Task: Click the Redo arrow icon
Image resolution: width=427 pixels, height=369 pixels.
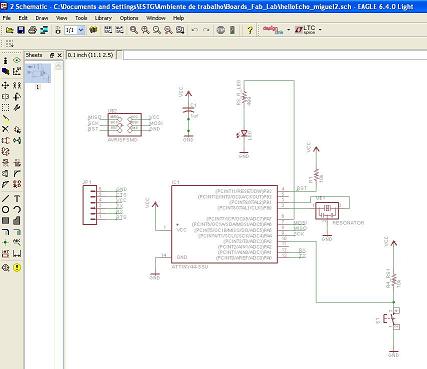Action: pos(206,30)
